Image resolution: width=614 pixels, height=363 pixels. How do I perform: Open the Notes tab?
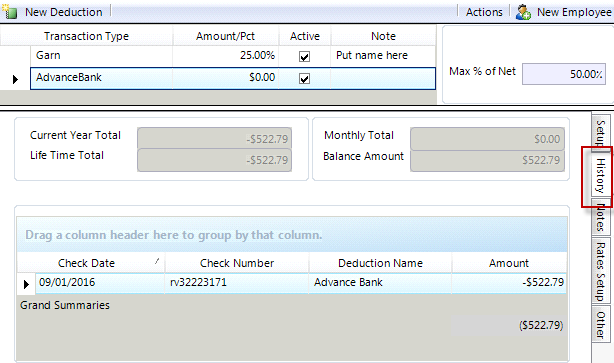600,217
